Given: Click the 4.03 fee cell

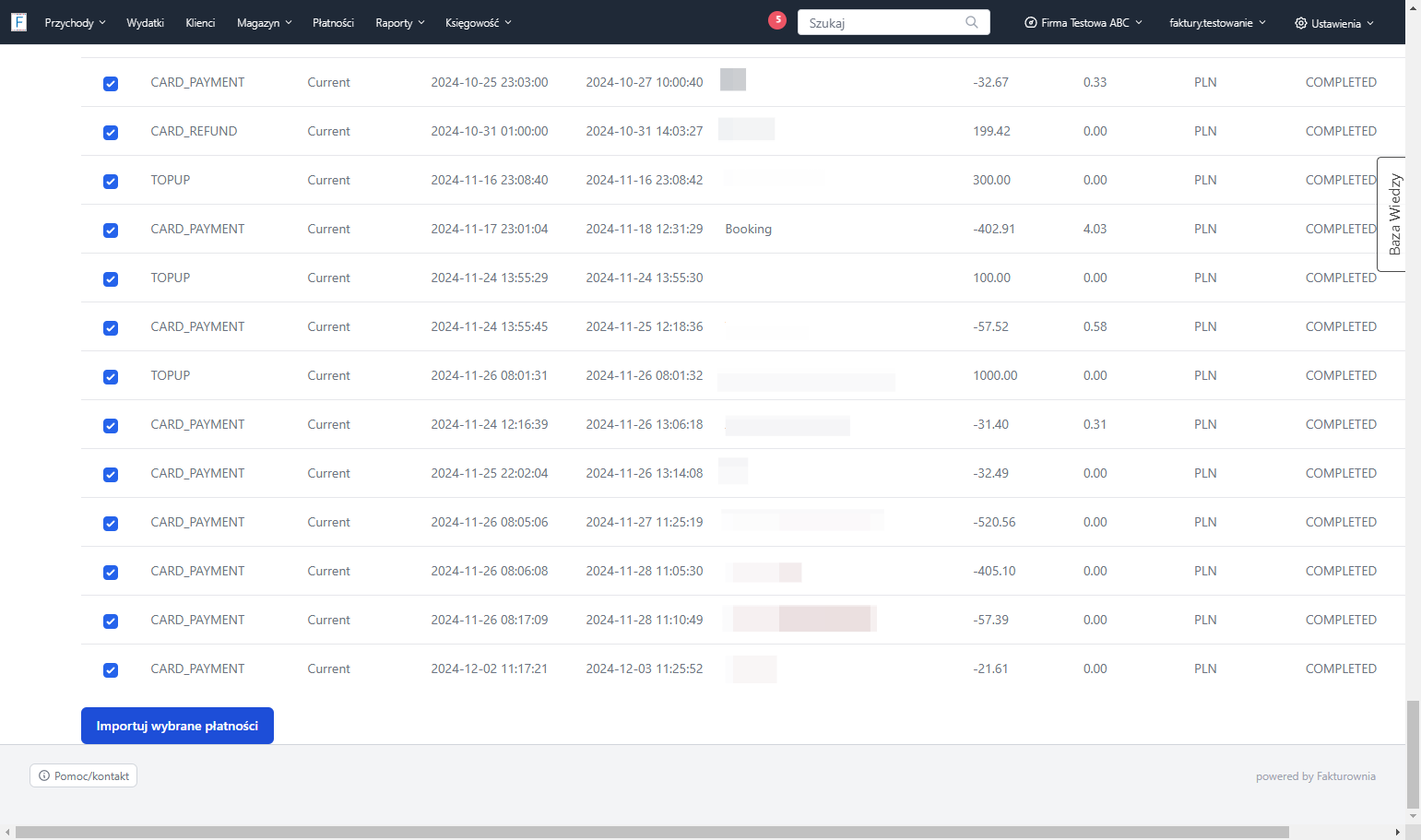Looking at the screenshot, I should [1095, 229].
